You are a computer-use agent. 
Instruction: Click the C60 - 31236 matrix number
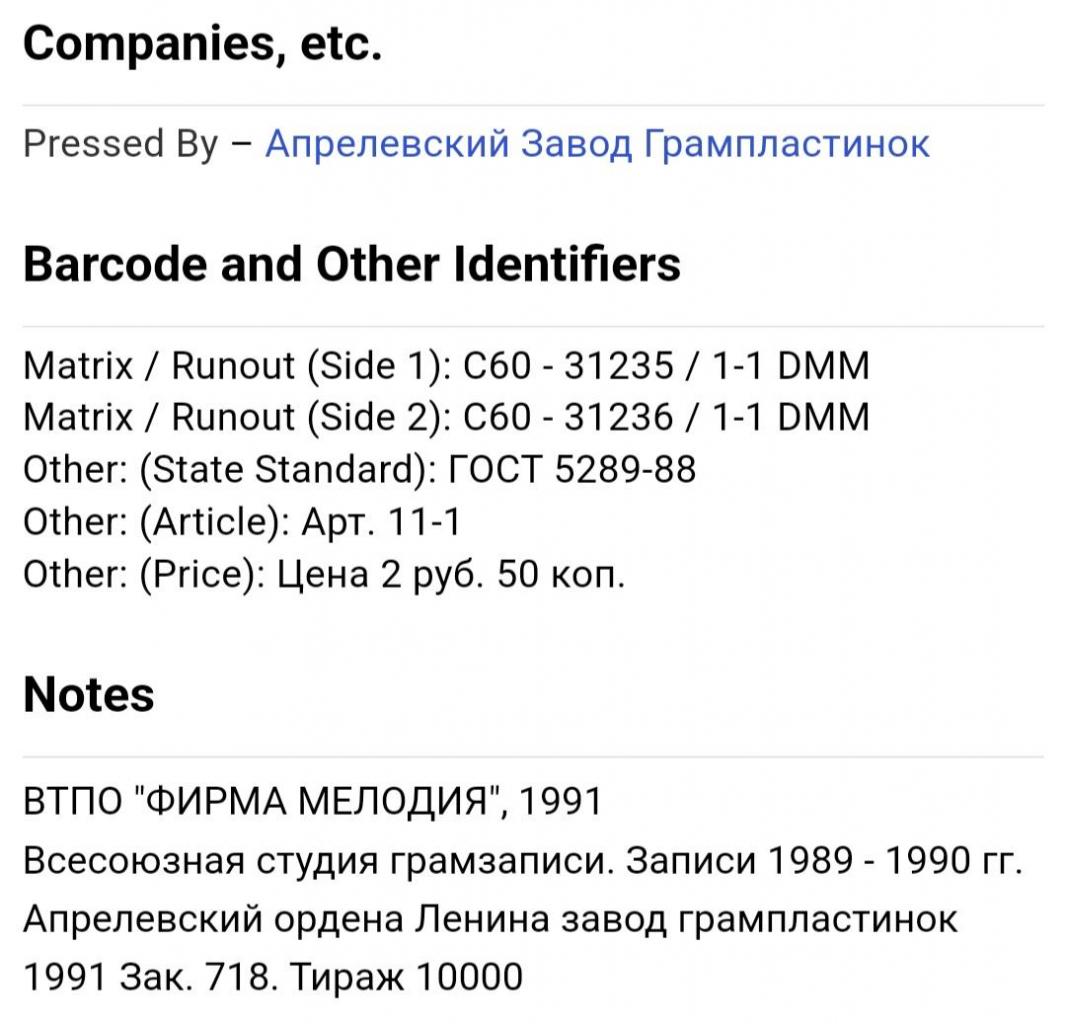point(568,417)
